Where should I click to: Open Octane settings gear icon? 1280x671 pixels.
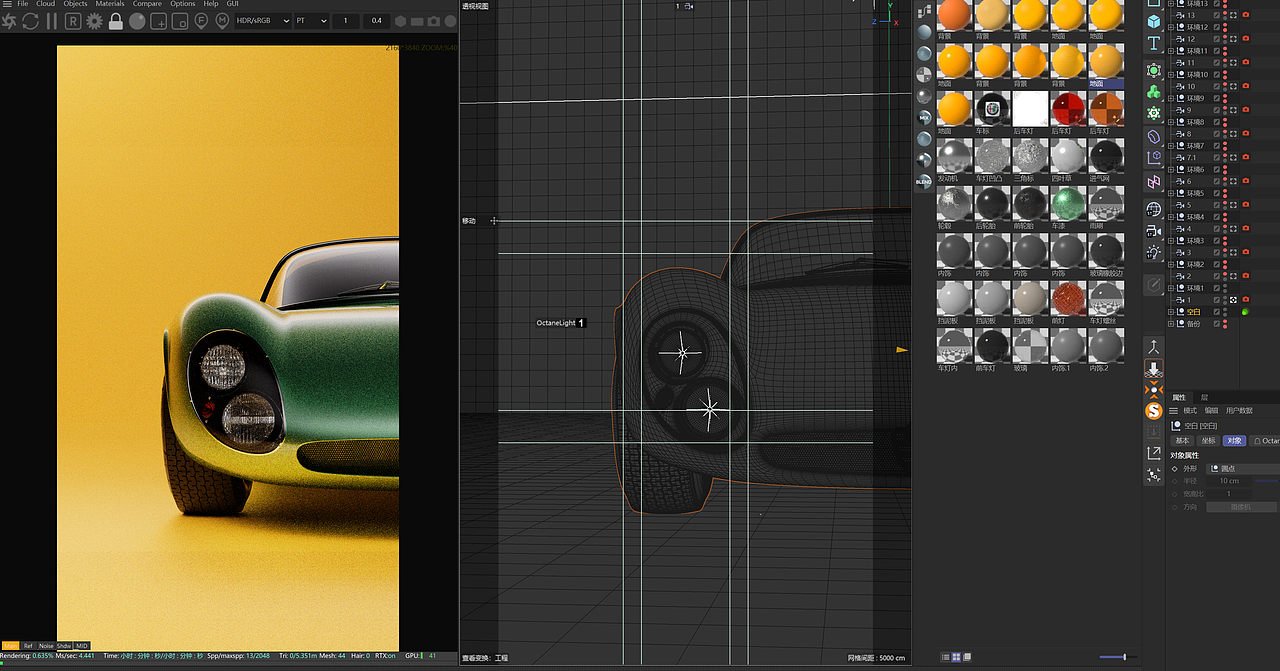coord(95,21)
